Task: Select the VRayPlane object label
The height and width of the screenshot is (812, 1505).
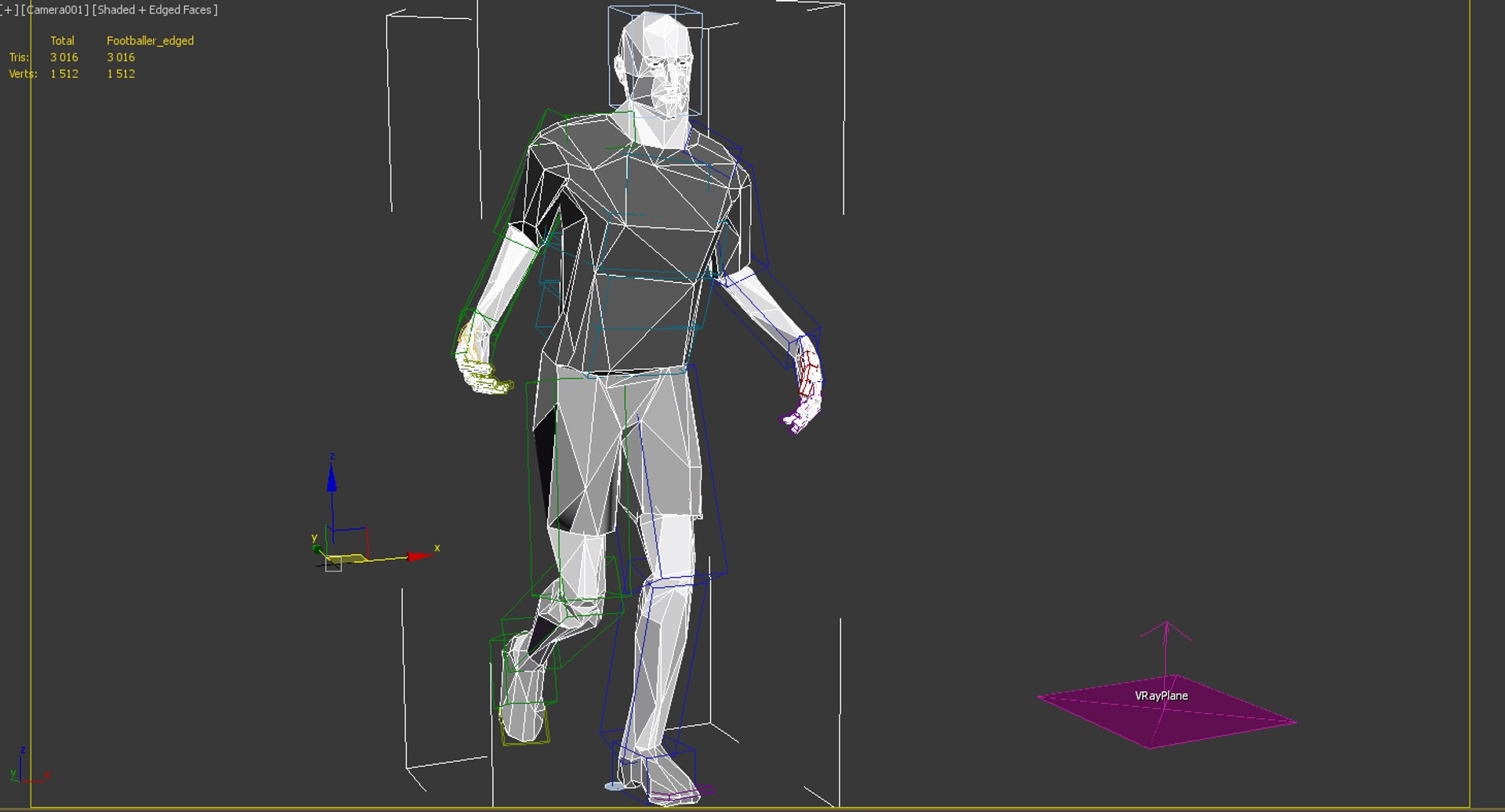Action: point(1161,696)
